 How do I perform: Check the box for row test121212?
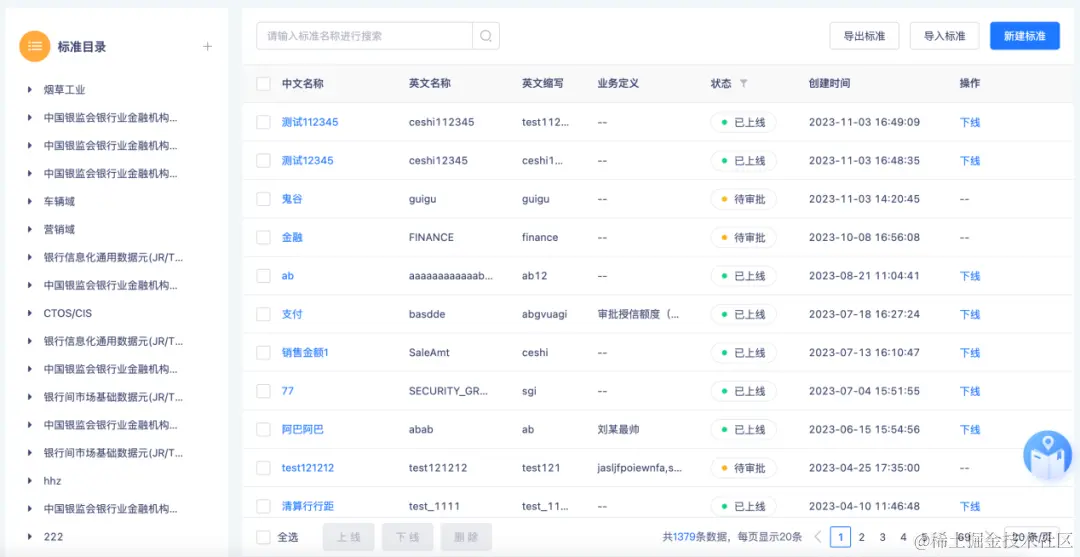(263, 468)
